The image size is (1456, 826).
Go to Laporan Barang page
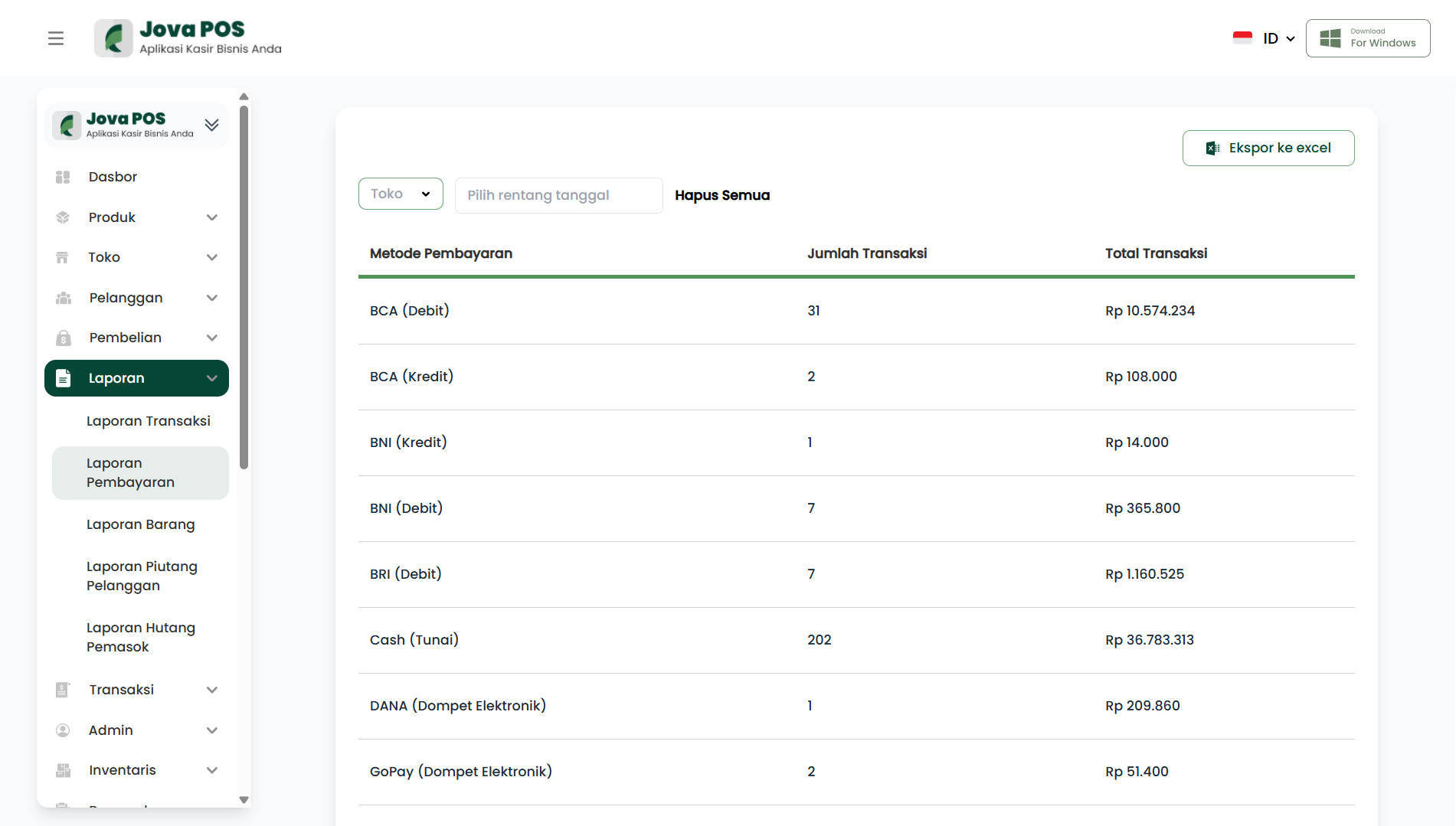click(140, 524)
